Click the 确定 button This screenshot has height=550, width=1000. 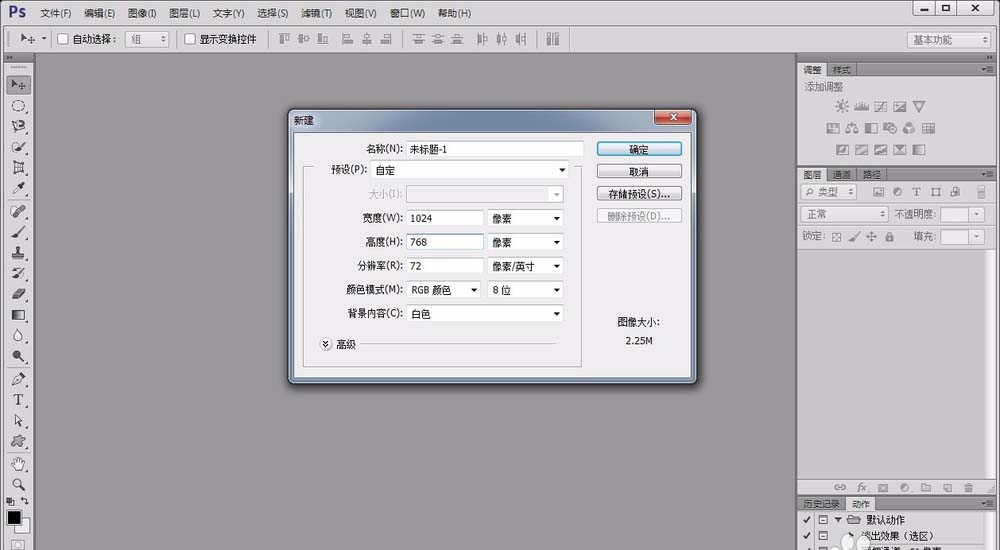coord(639,149)
